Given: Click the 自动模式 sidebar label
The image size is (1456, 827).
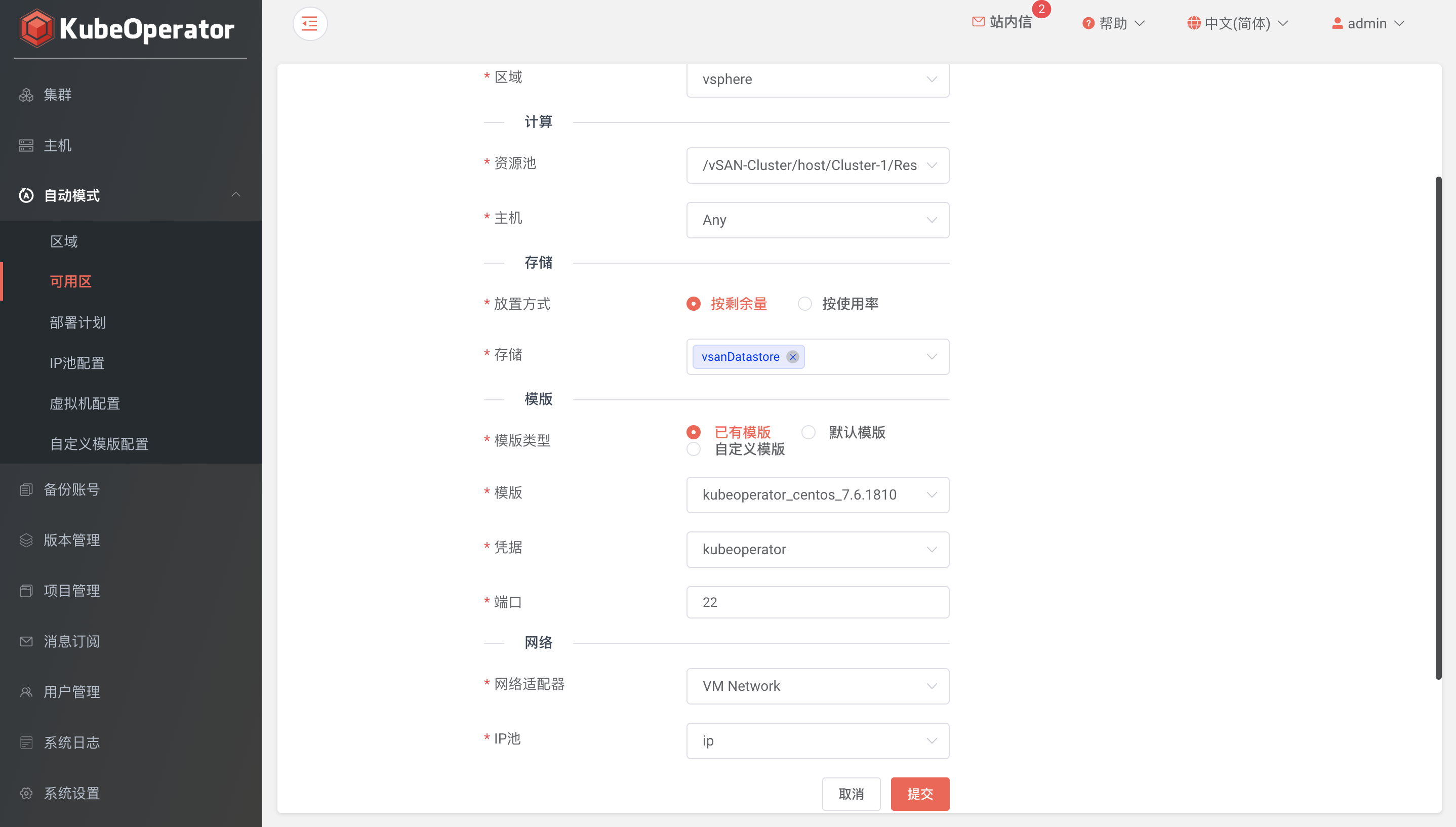Looking at the screenshot, I should tap(72, 195).
